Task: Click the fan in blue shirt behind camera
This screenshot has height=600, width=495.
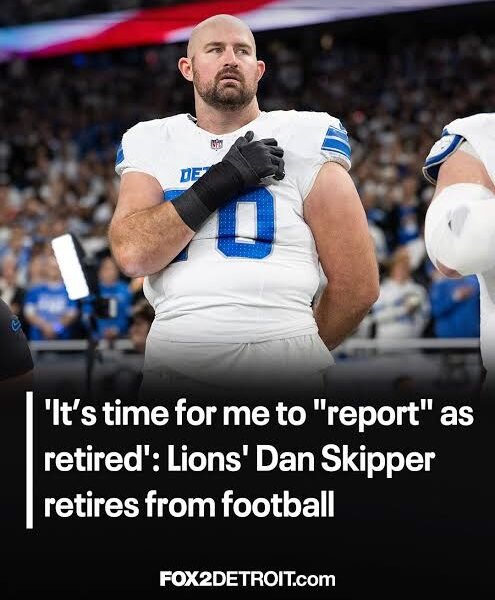Action: click(50, 310)
